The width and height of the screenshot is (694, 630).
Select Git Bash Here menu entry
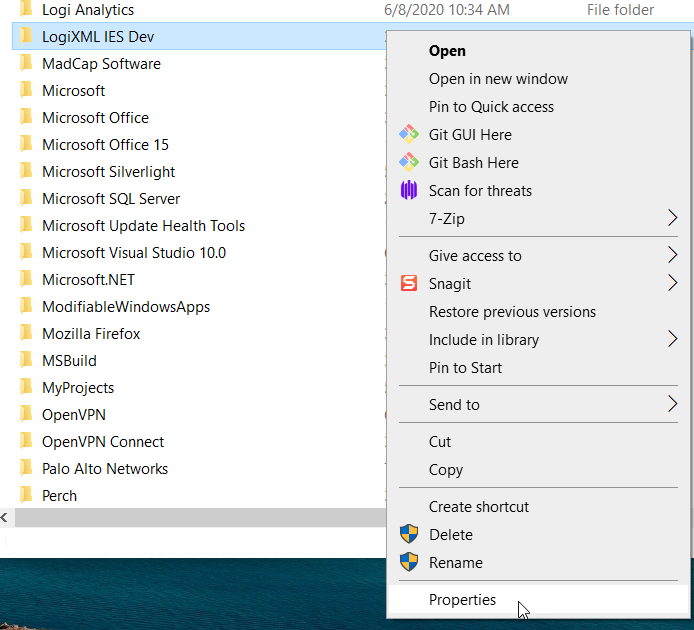[539, 162]
